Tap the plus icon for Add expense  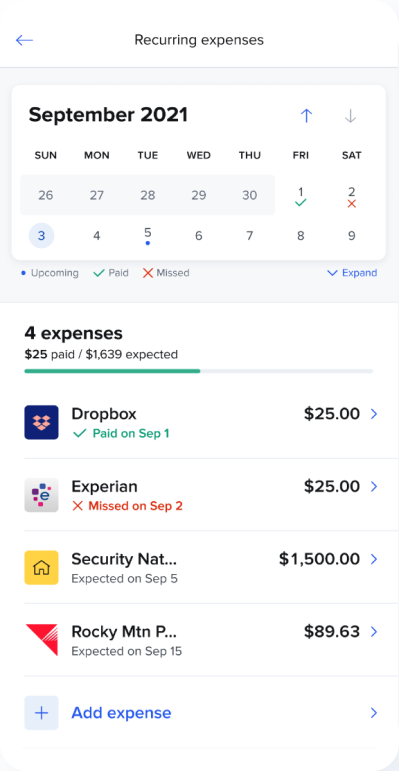point(41,713)
